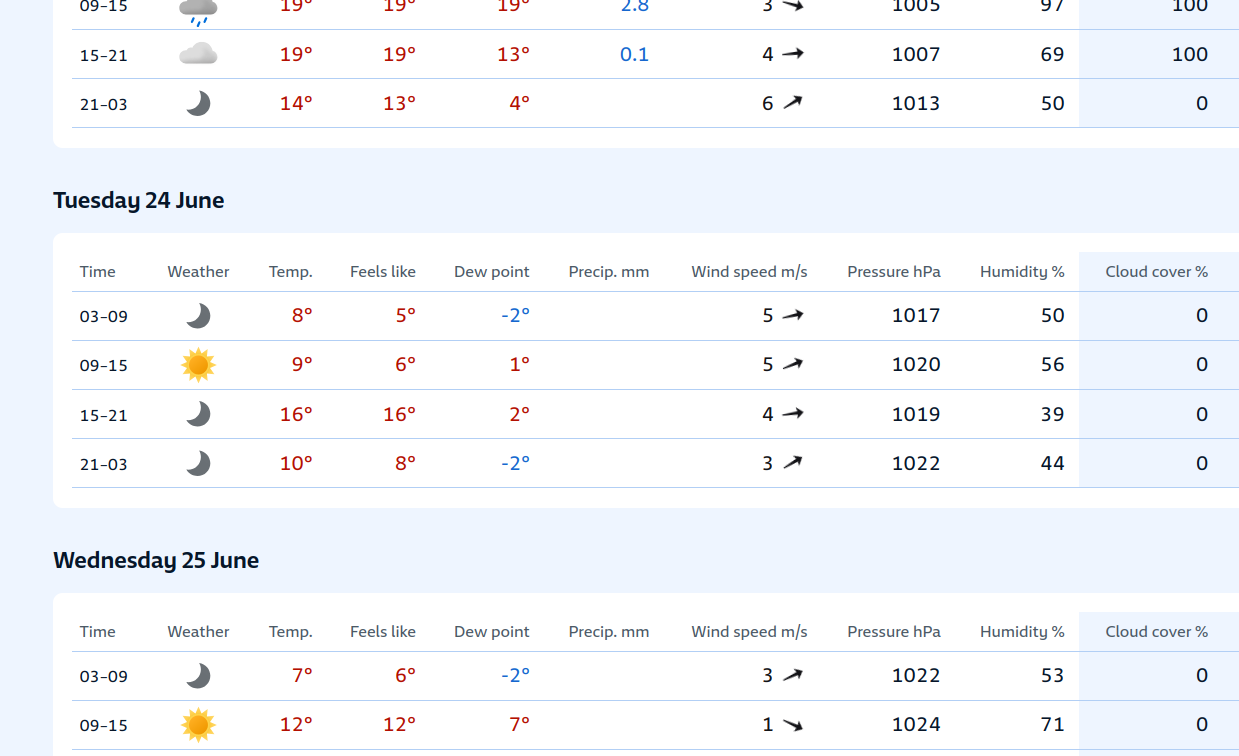Click the 16° temperature in Tuesday 15-21

[x=296, y=414]
